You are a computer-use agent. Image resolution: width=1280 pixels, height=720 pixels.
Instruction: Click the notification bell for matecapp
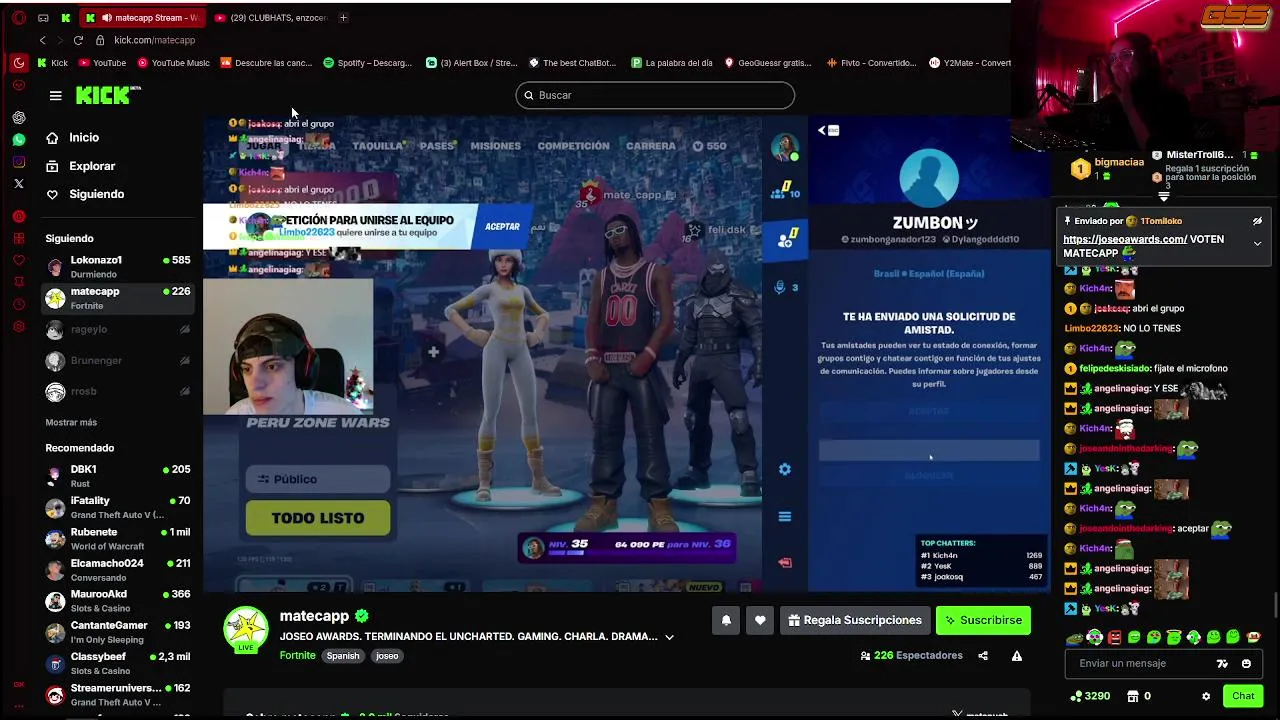point(726,620)
